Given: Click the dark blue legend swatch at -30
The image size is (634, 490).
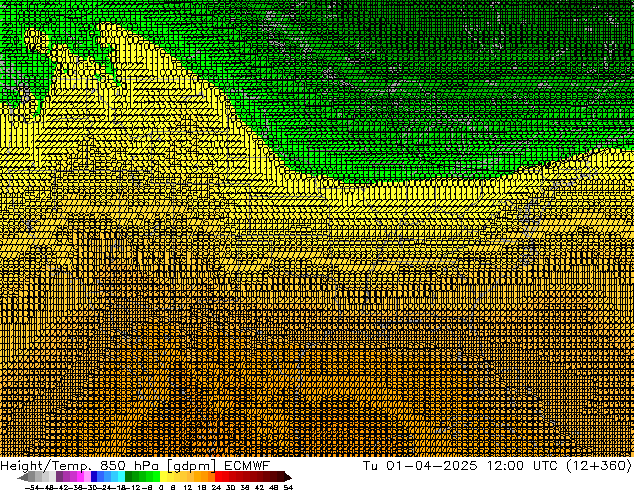Looking at the screenshot, I should tap(94, 476).
